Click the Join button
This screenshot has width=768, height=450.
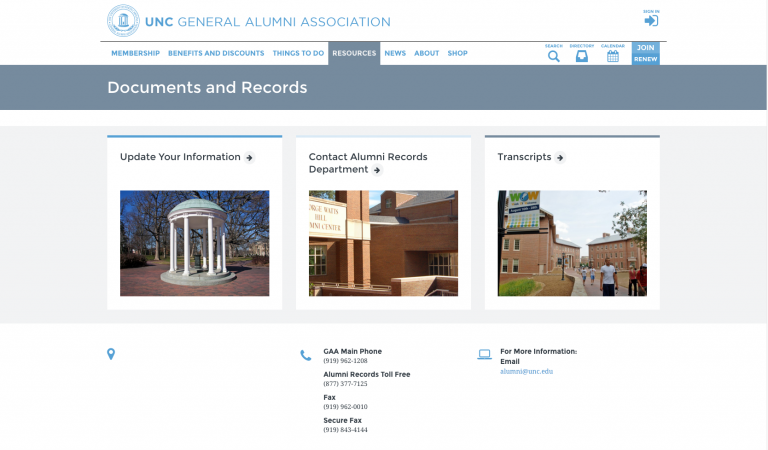[646, 48]
